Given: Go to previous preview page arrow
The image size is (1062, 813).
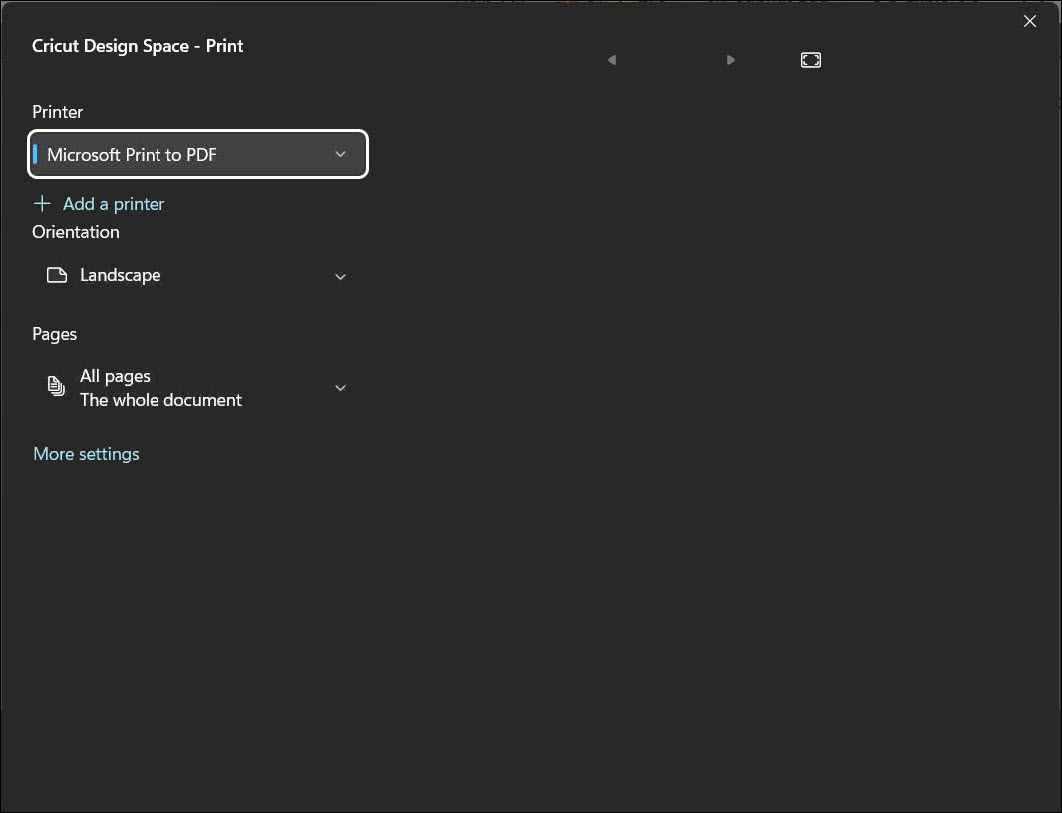Looking at the screenshot, I should point(612,60).
